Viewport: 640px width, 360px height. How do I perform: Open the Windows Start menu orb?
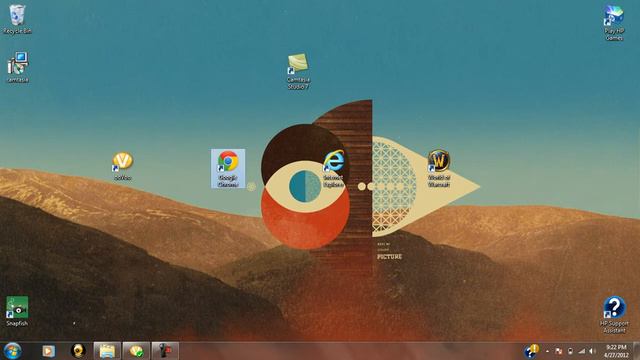point(12,351)
